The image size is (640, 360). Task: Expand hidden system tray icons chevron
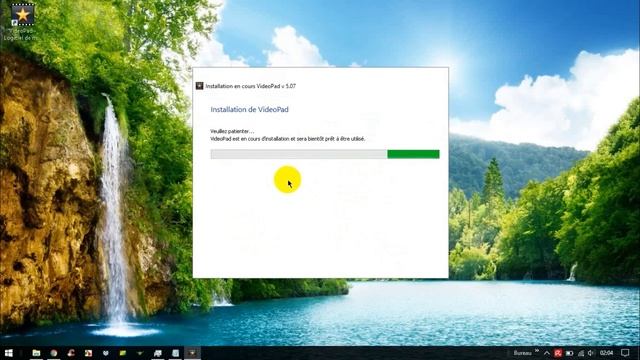(x=547, y=353)
